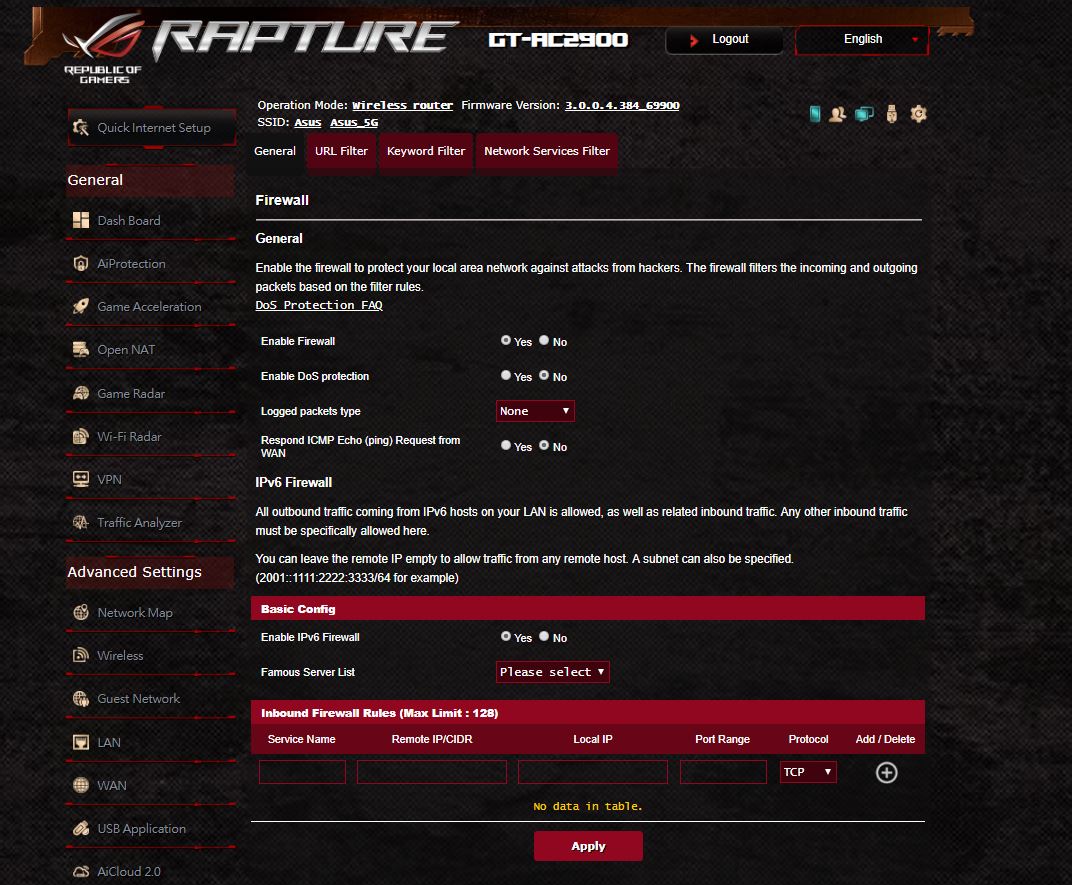Click the USB device status icon
The height and width of the screenshot is (885, 1072).
coord(892,114)
